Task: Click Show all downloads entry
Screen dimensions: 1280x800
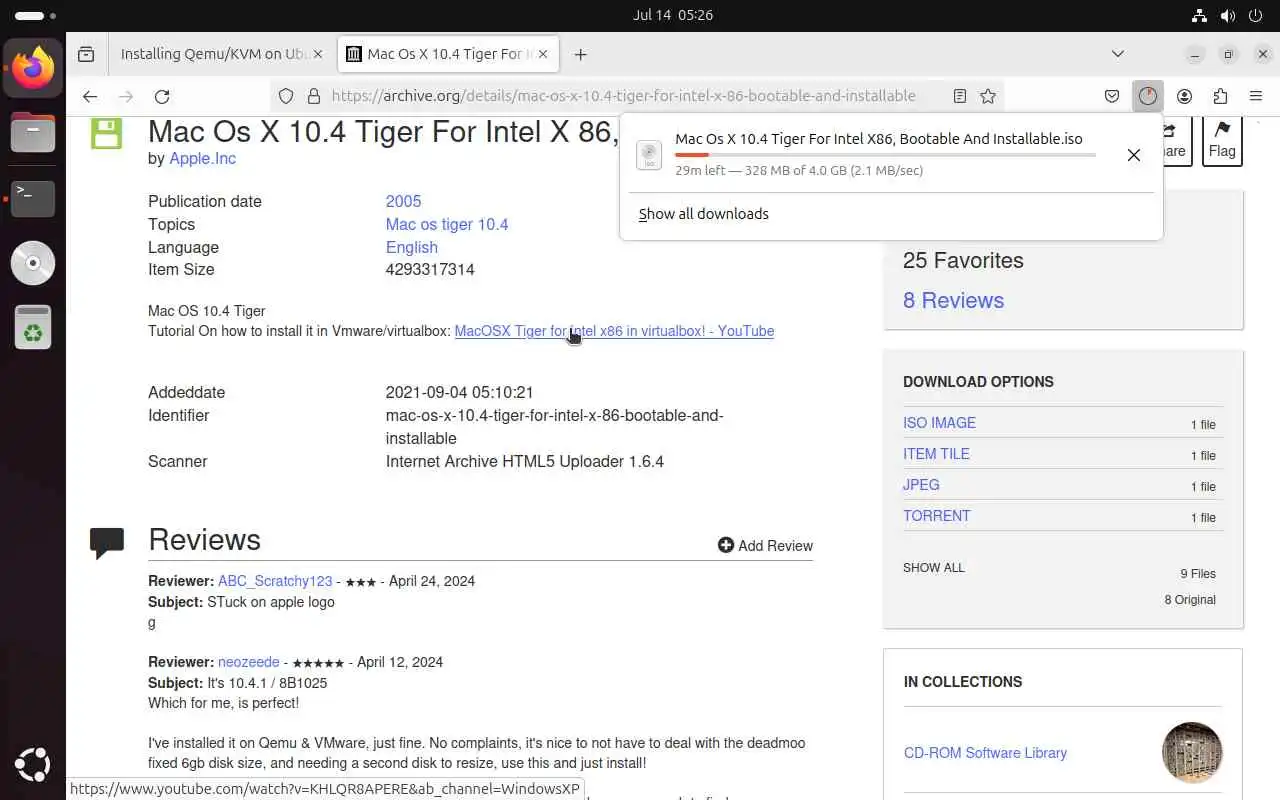Action: click(704, 214)
